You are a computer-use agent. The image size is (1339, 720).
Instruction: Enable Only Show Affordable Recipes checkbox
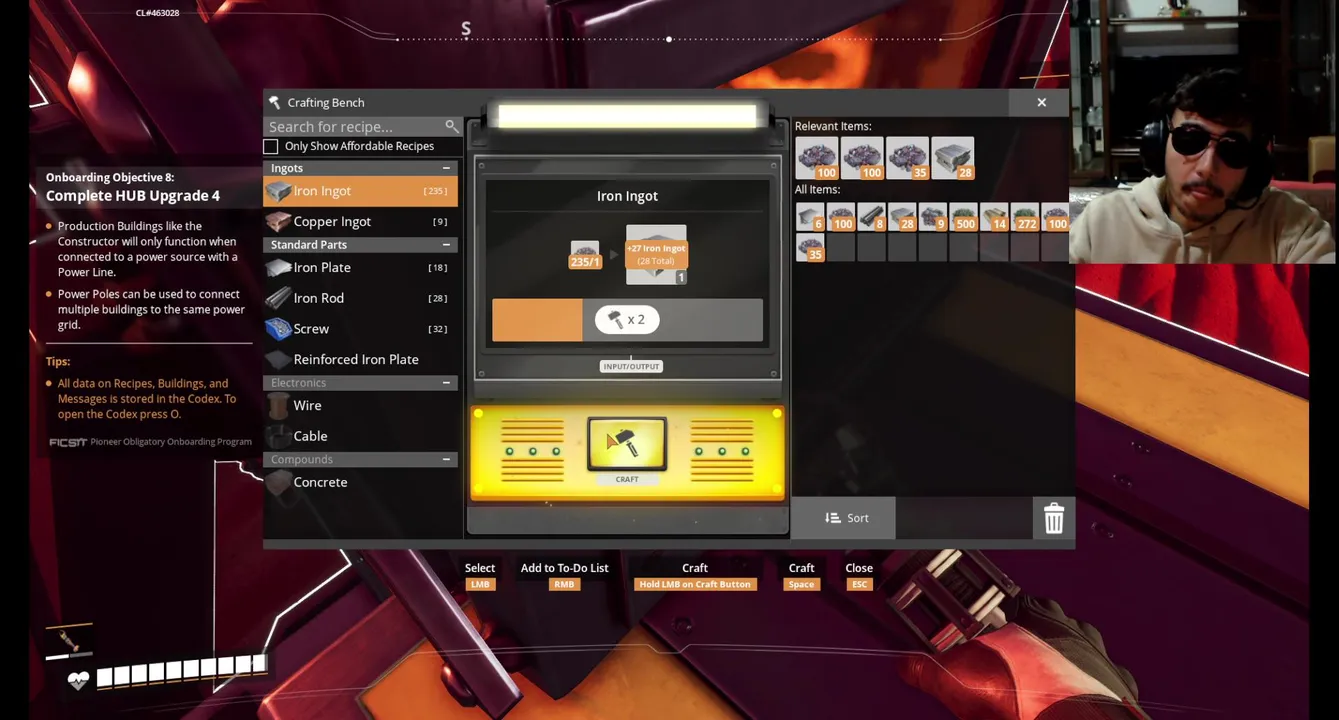point(271,147)
